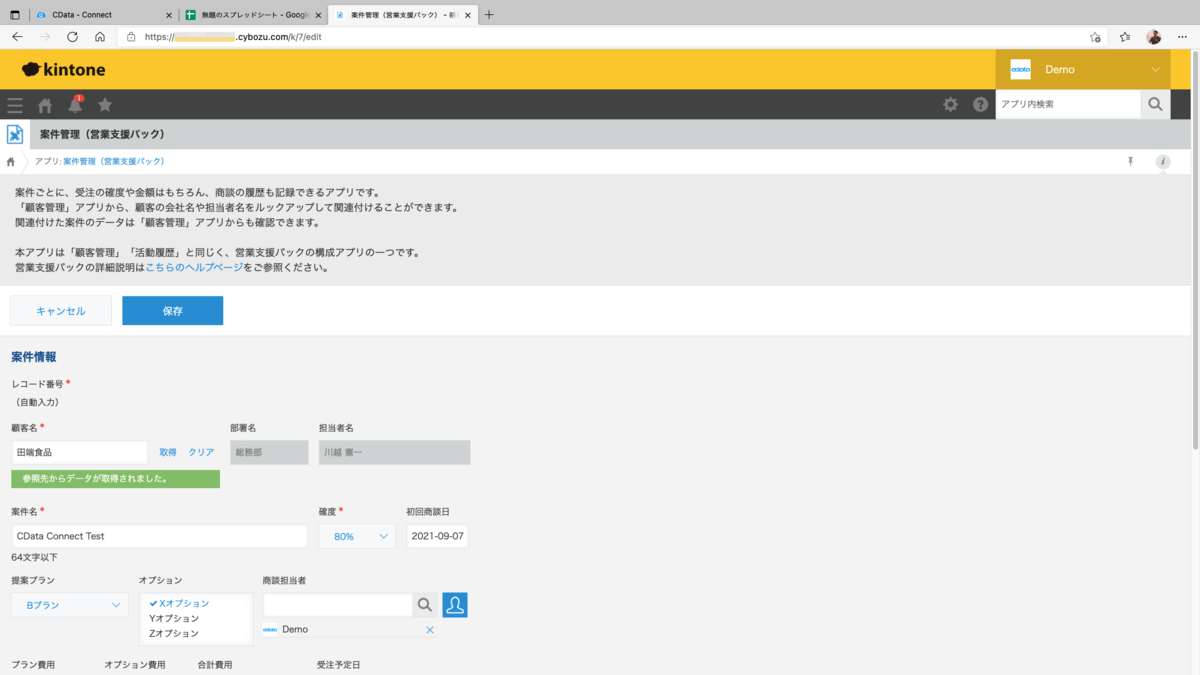Click the app icon beside 案件管理 title

(x=15, y=134)
